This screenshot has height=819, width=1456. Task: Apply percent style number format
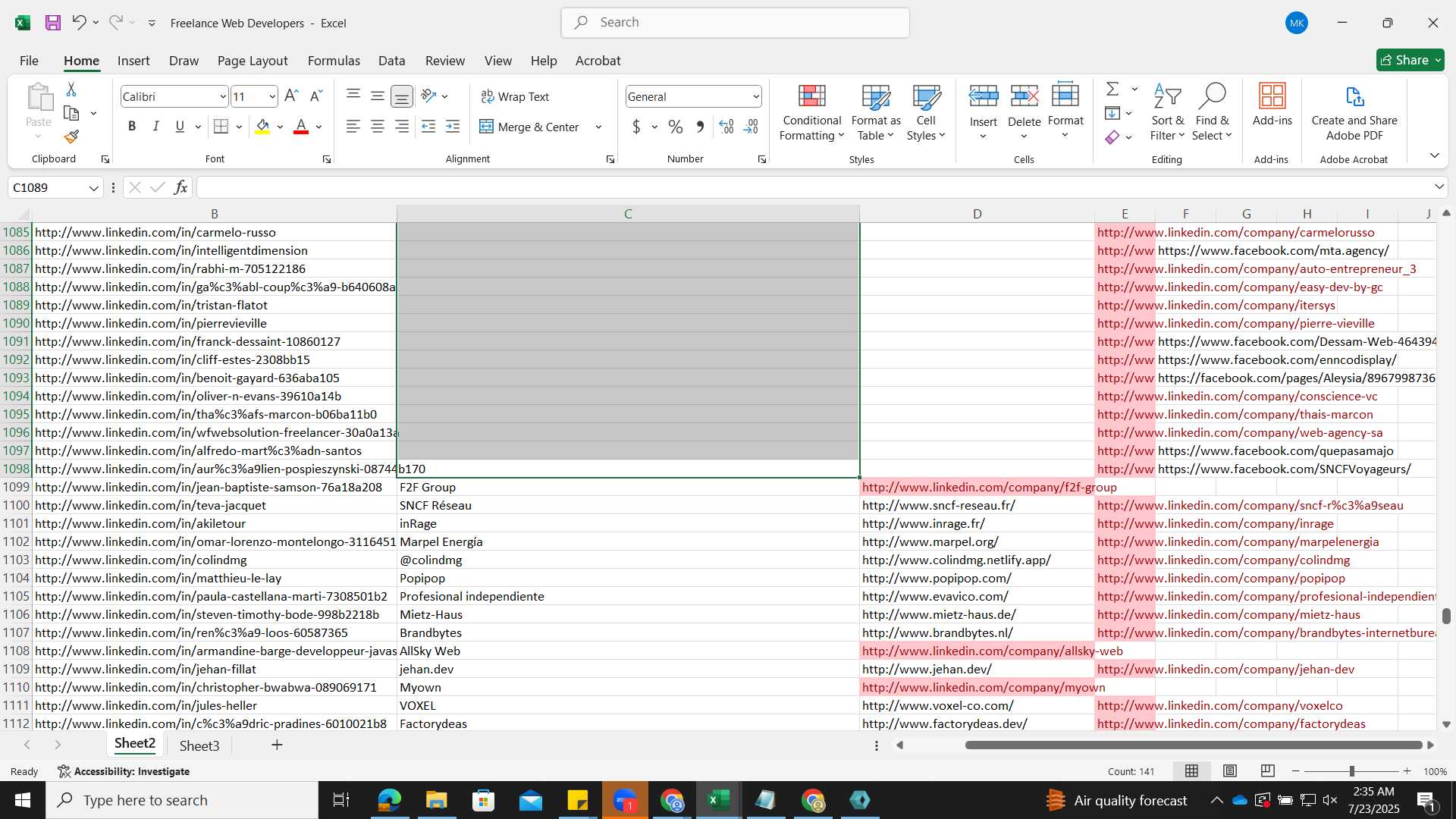(676, 127)
